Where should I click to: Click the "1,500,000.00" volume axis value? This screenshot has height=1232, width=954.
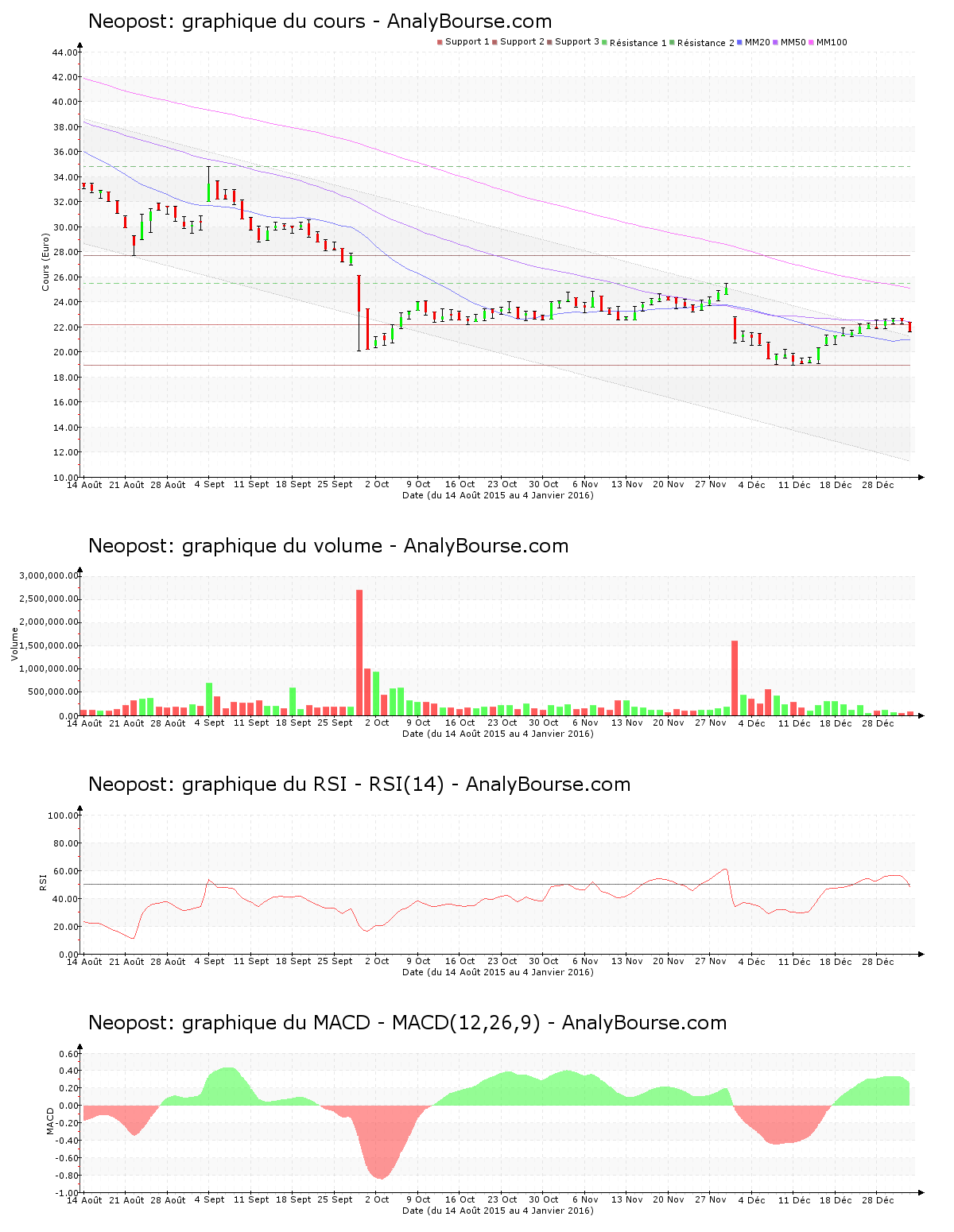(49, 645)
